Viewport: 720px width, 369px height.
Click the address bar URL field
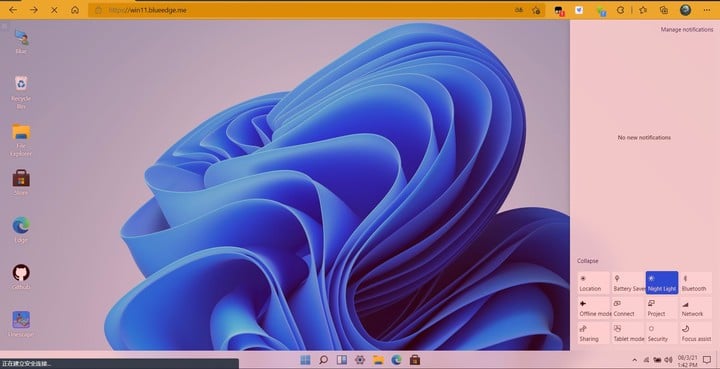(x=303, y=10)
